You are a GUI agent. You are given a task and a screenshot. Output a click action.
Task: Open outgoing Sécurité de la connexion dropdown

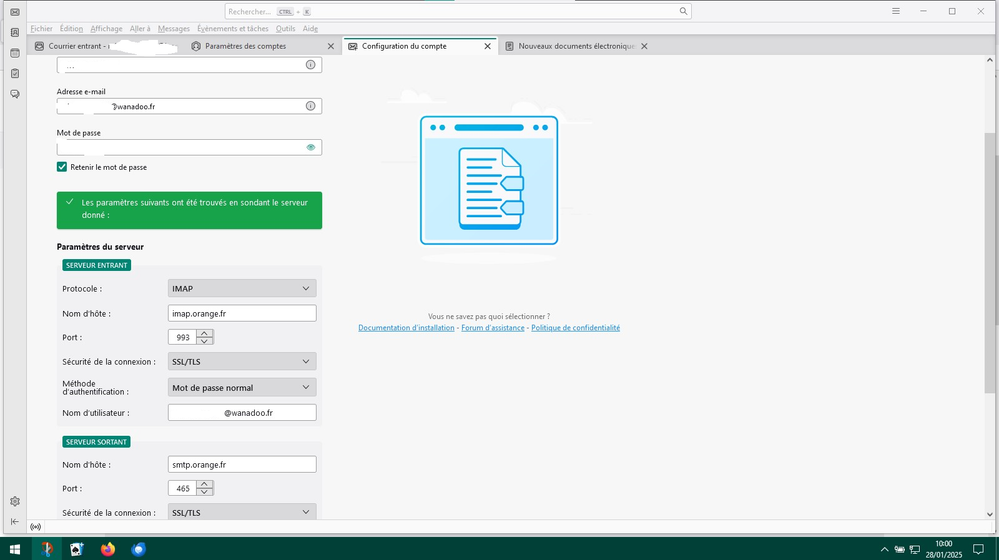[242, 512]
